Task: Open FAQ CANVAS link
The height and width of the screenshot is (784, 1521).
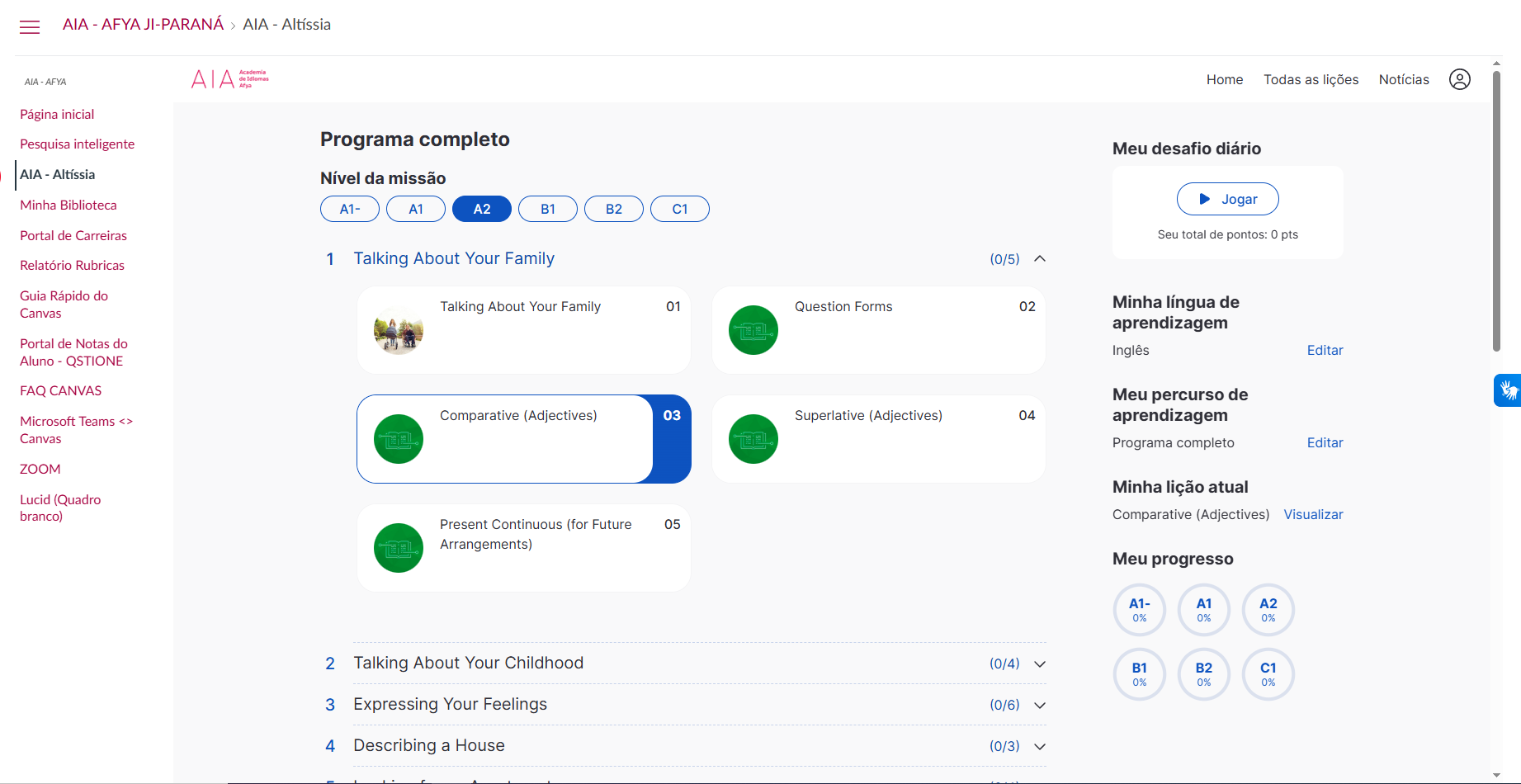Action: [x=60, y=390]
